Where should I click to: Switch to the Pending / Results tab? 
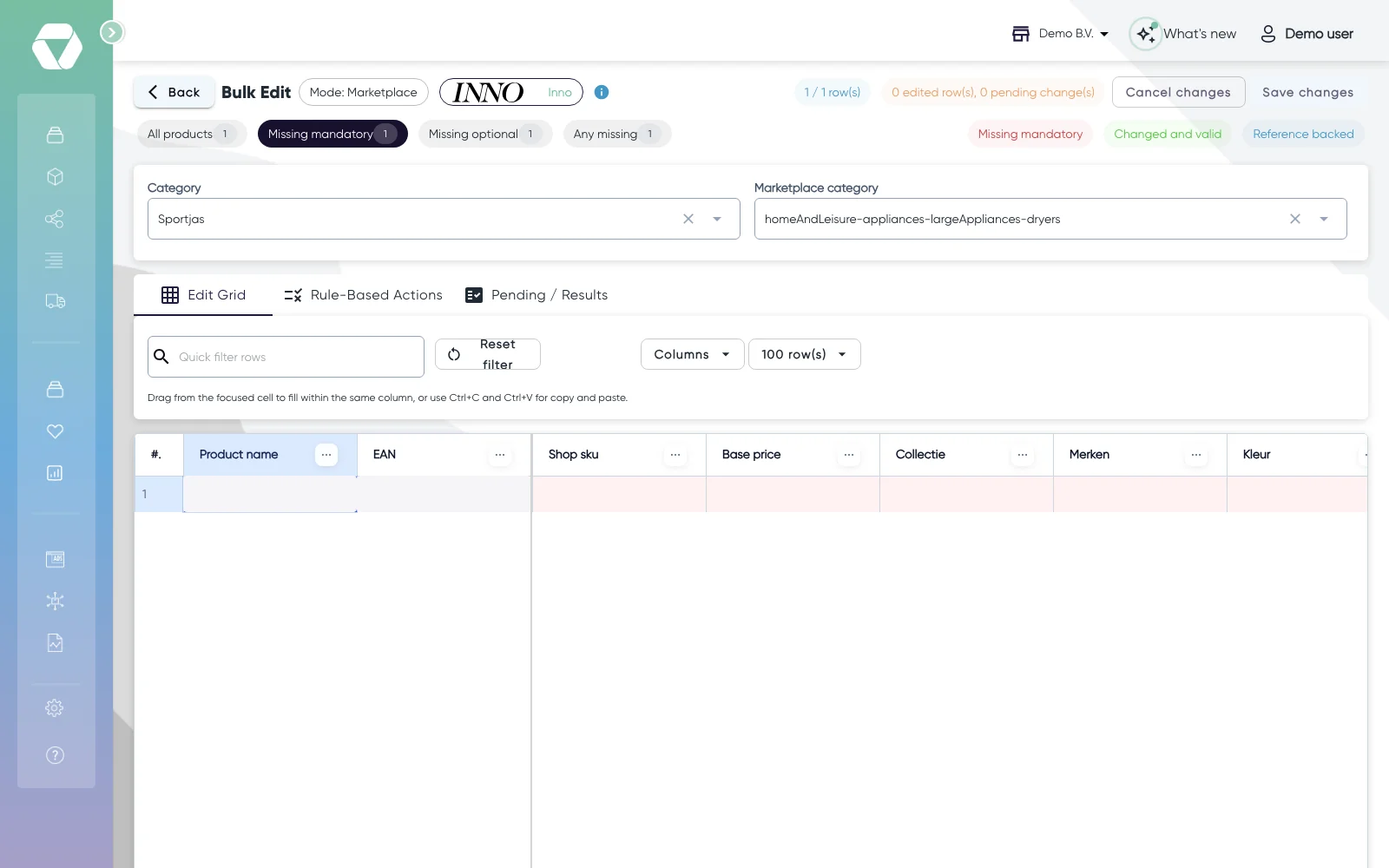click(x=537, y=295)
